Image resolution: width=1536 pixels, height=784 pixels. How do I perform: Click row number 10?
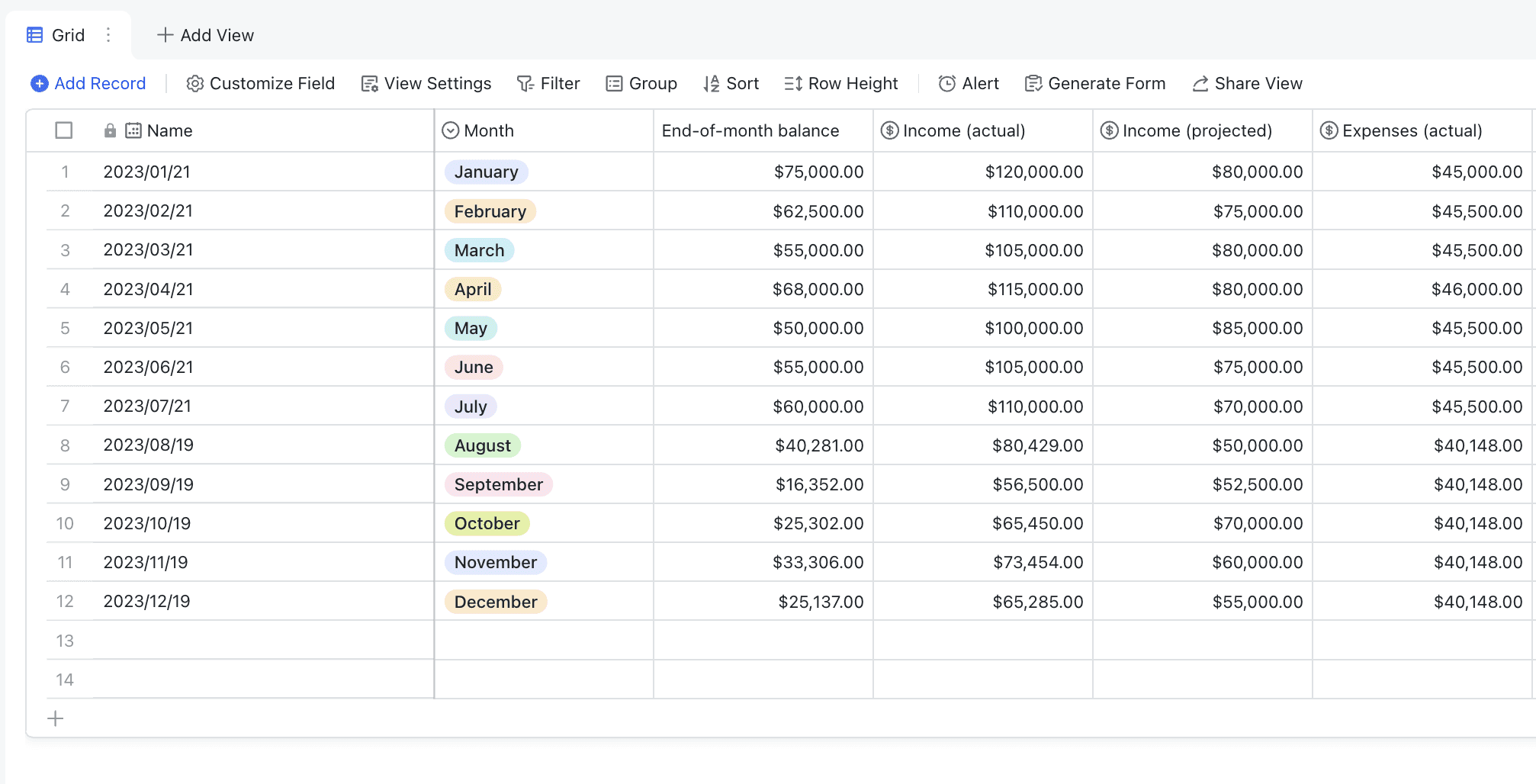pos(65,523)
